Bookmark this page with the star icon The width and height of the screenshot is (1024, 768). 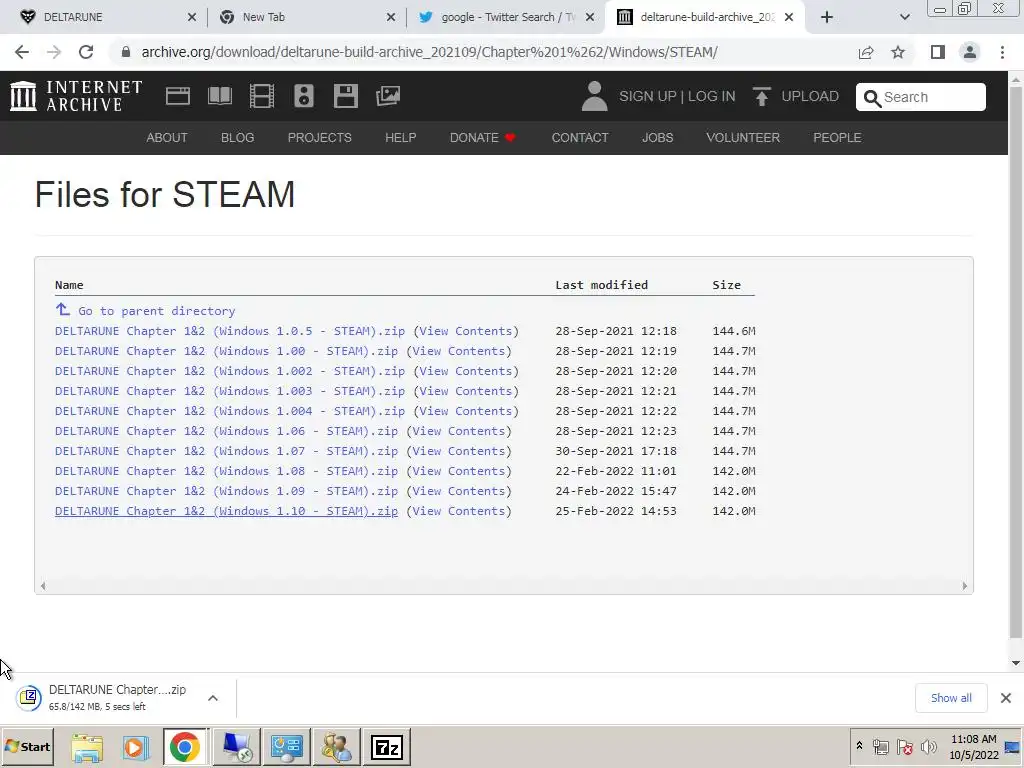pyautogui.click(x=898, y=52)
